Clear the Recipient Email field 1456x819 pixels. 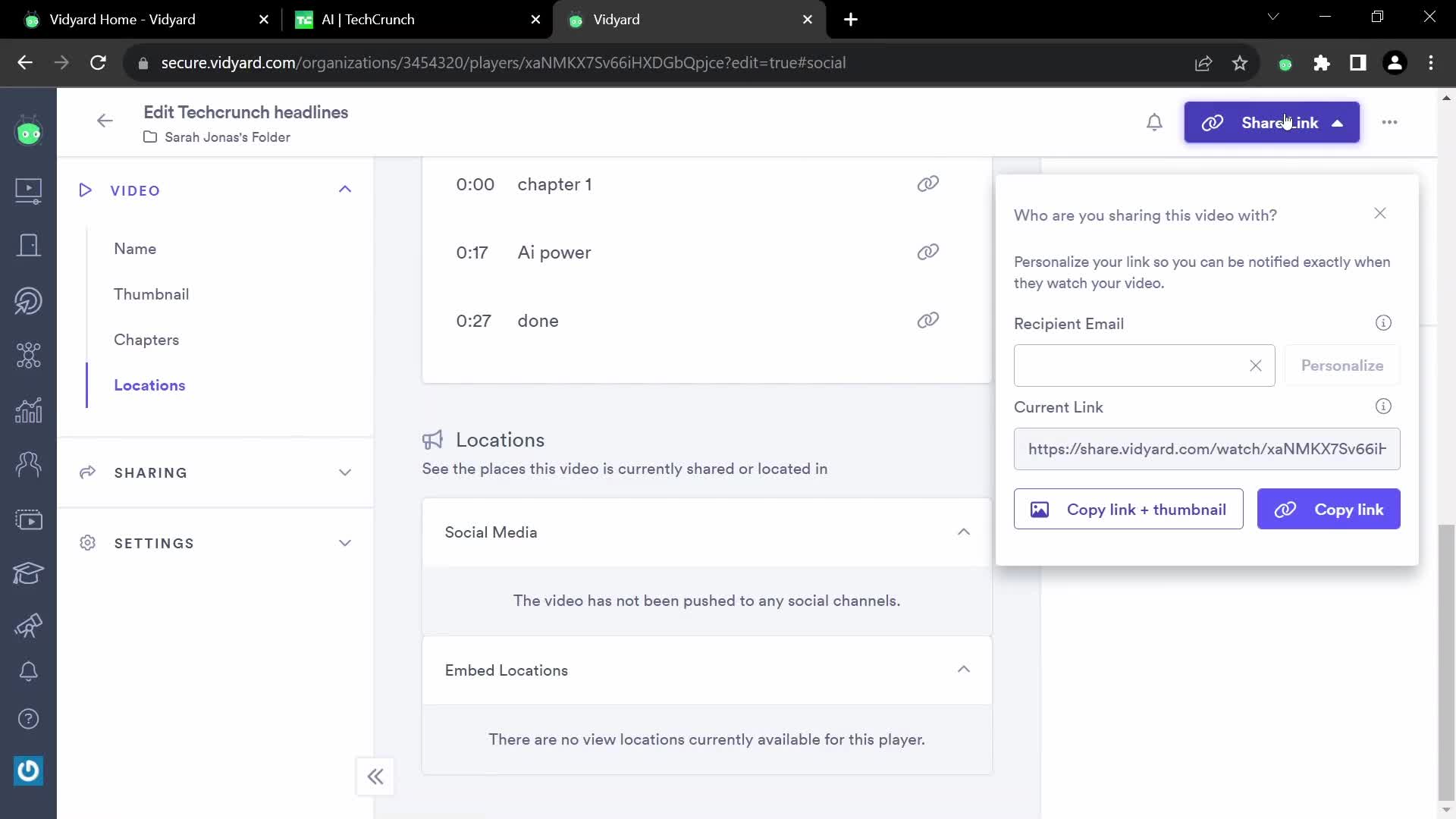pos(1256,366)
